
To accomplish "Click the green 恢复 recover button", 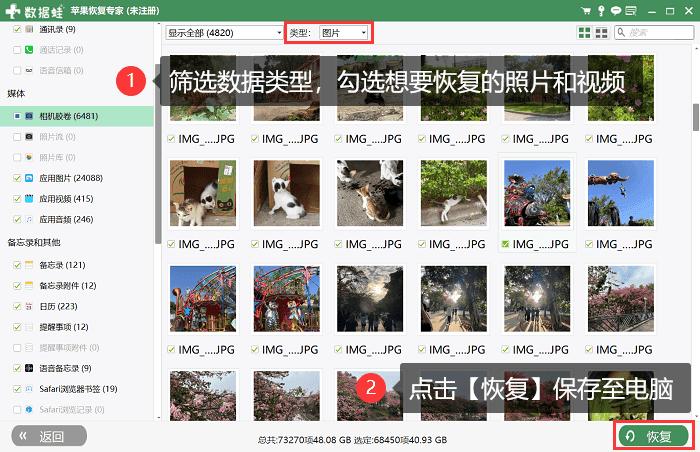I will (x=653, y=436).
